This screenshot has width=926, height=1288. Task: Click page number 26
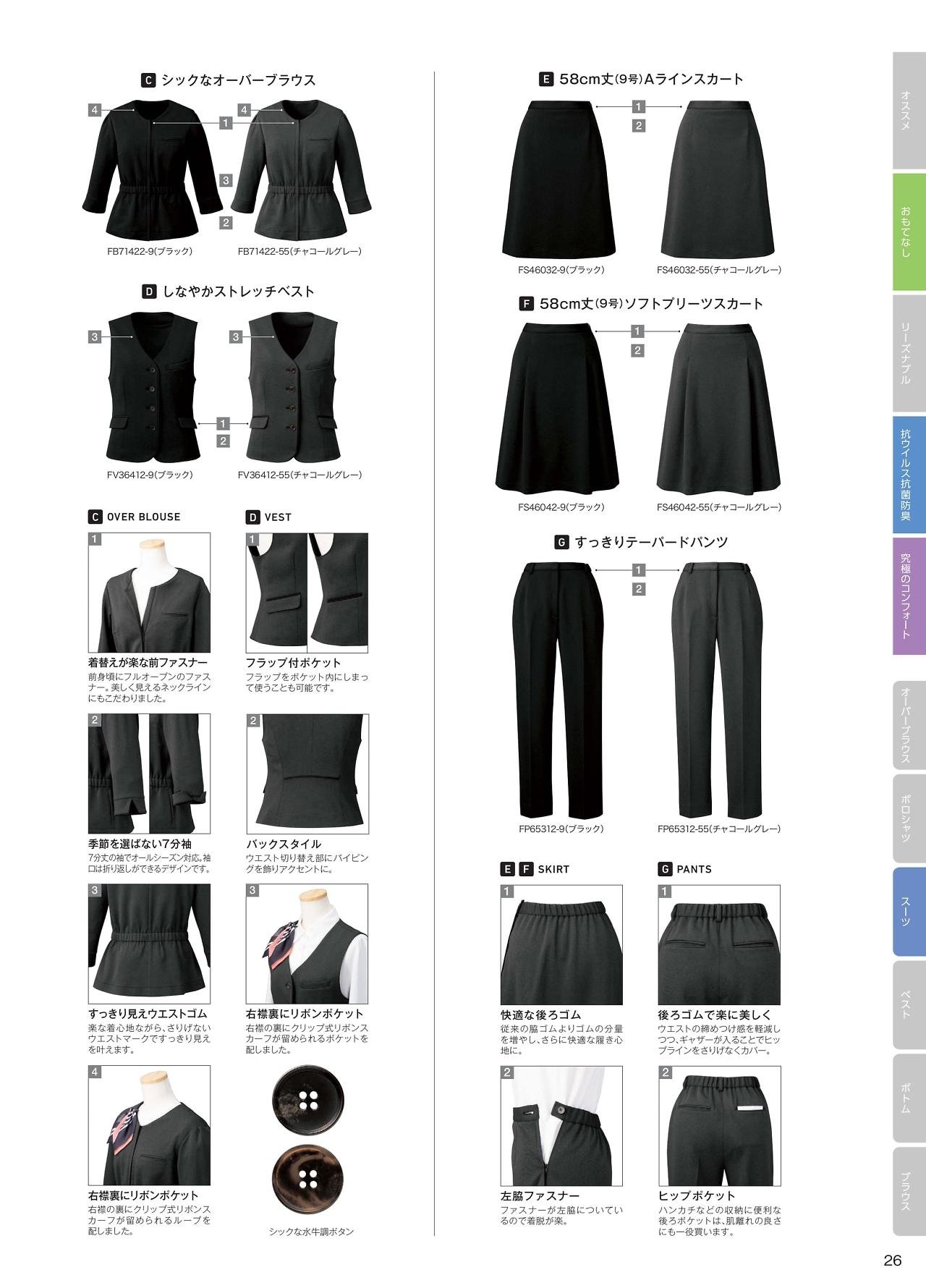click(893, 1260)
